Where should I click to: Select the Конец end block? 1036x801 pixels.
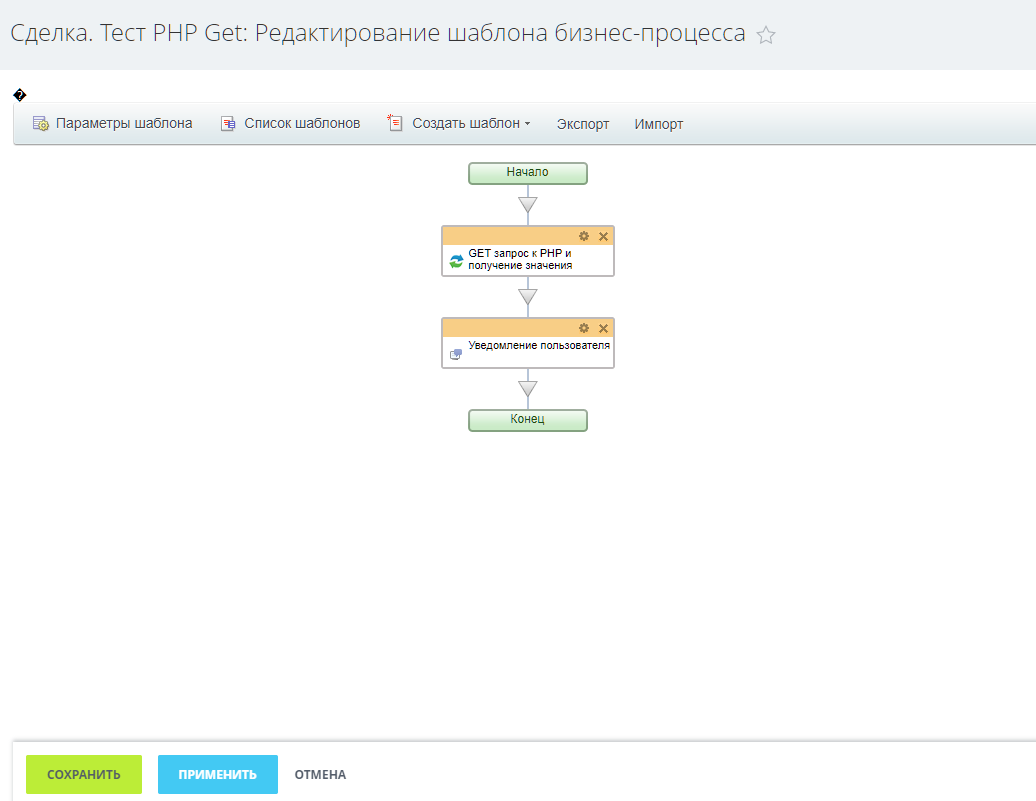click(527, 420)
